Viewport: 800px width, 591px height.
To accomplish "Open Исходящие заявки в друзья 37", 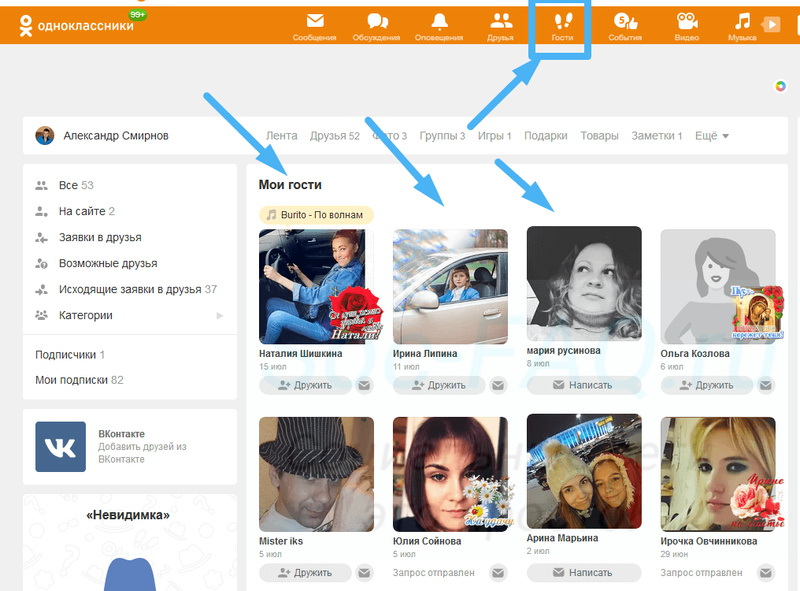I will click(x=138, y=289).
